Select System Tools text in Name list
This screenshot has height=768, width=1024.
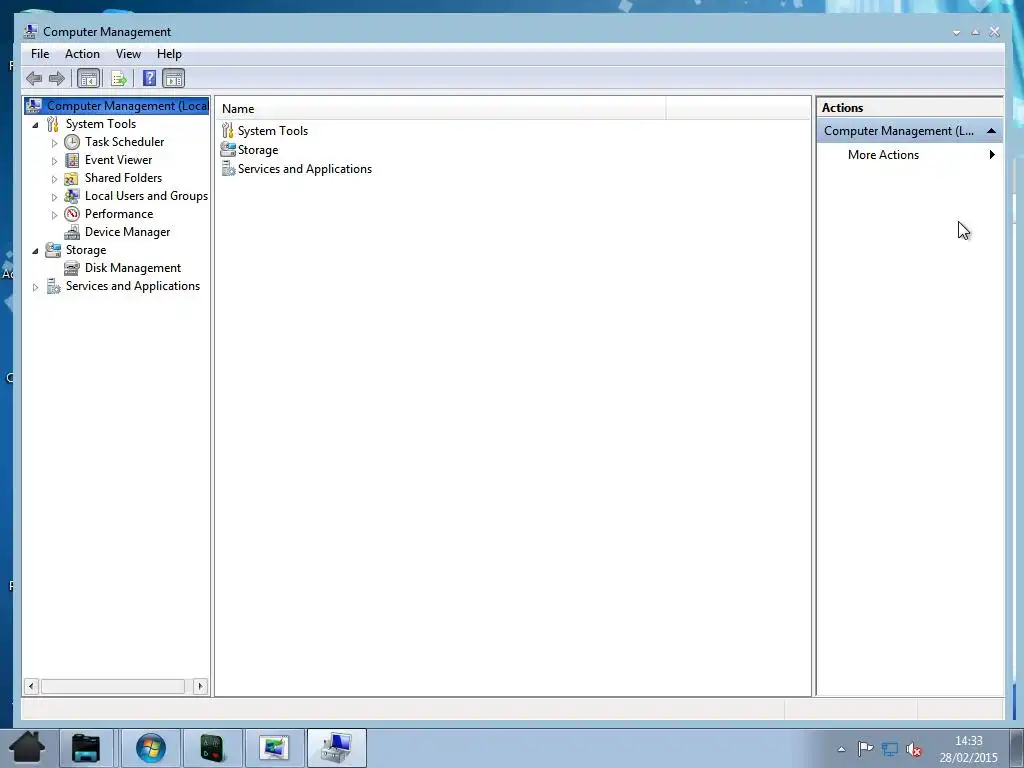[x=272, y=131]
